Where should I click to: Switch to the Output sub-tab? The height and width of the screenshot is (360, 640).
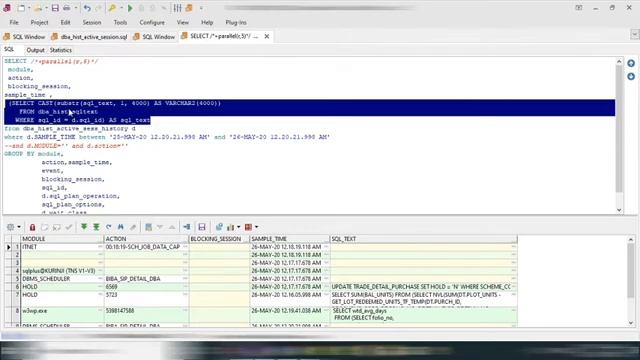tap(35, 50)
